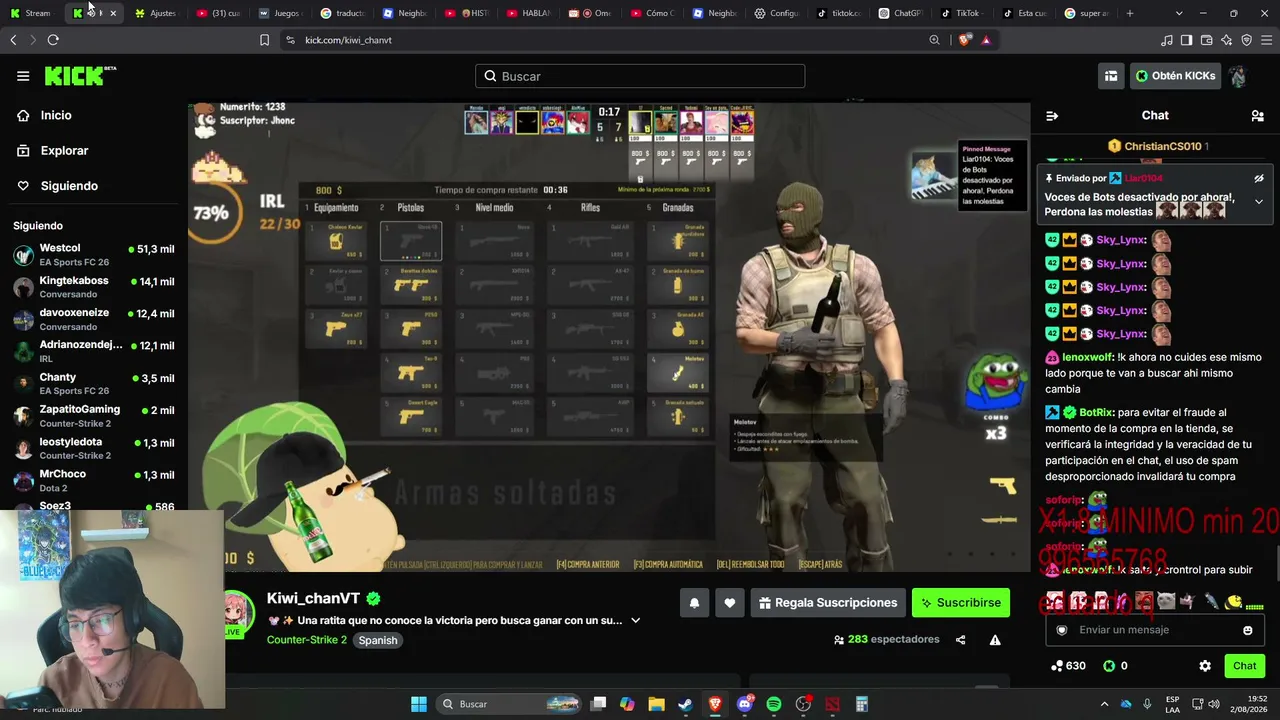Go to the Kick logo homepage
The image size is (1280, 720).
pyautogui.click(x=80, y=76)
